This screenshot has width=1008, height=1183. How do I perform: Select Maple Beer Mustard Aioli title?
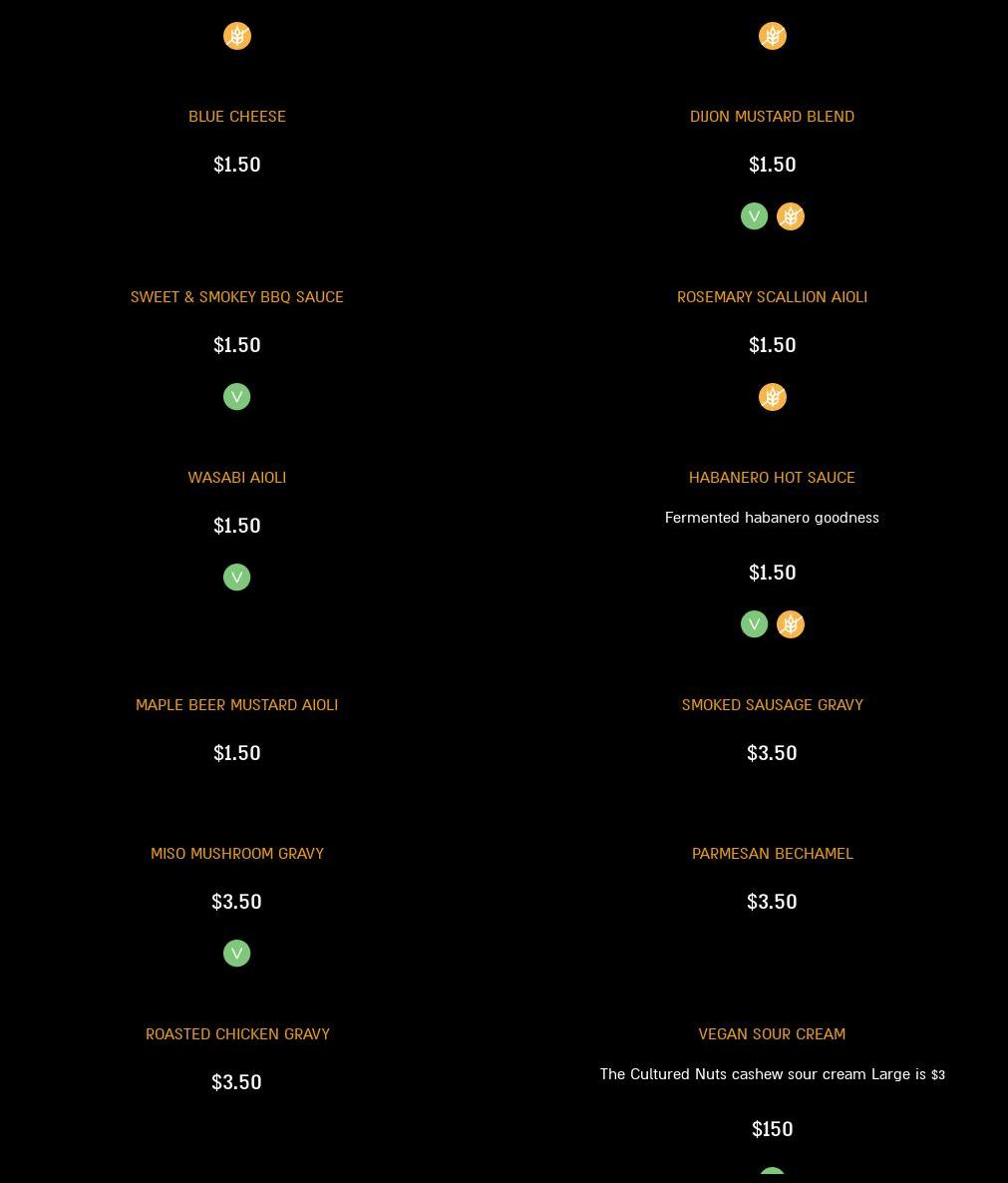(237, 705)
